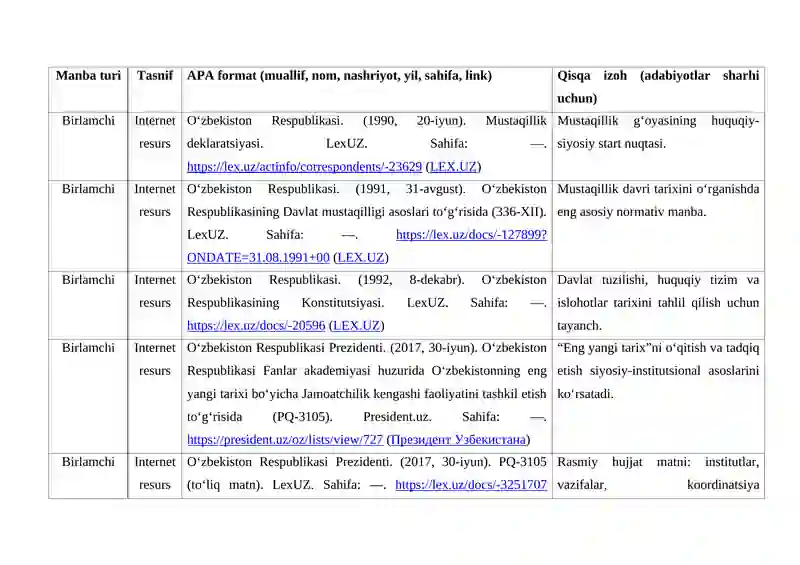The width and height of the screenshot is (800, 565).
Task: Click the Президент Узбекистана link
Action: (458, 439)
